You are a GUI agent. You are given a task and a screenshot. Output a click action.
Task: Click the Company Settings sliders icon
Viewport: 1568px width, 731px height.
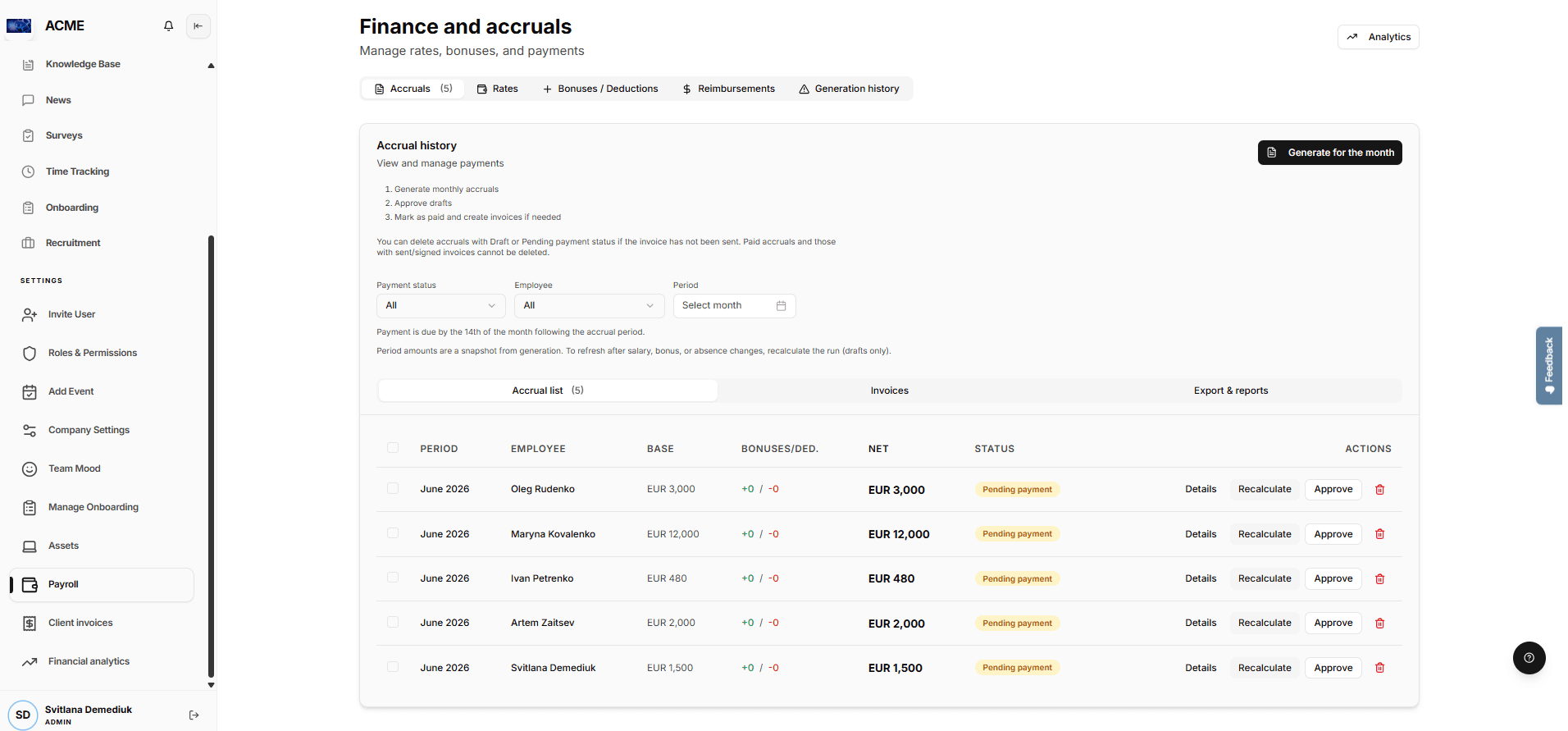pyautogui.click(x=30, y=430)
